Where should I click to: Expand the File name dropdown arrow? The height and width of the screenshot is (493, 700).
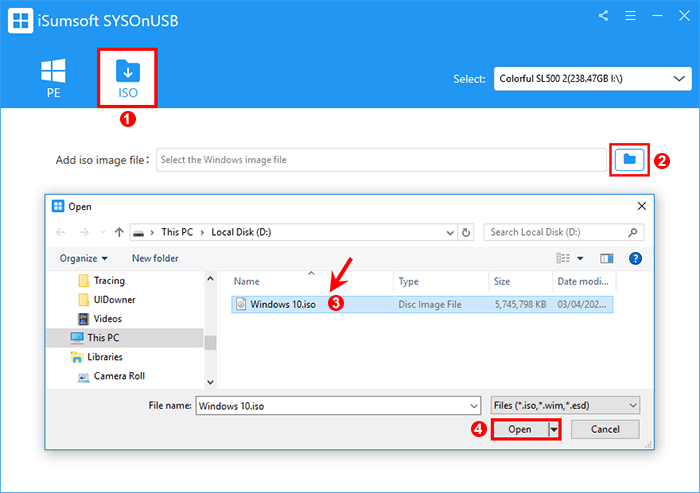[474, 406]
